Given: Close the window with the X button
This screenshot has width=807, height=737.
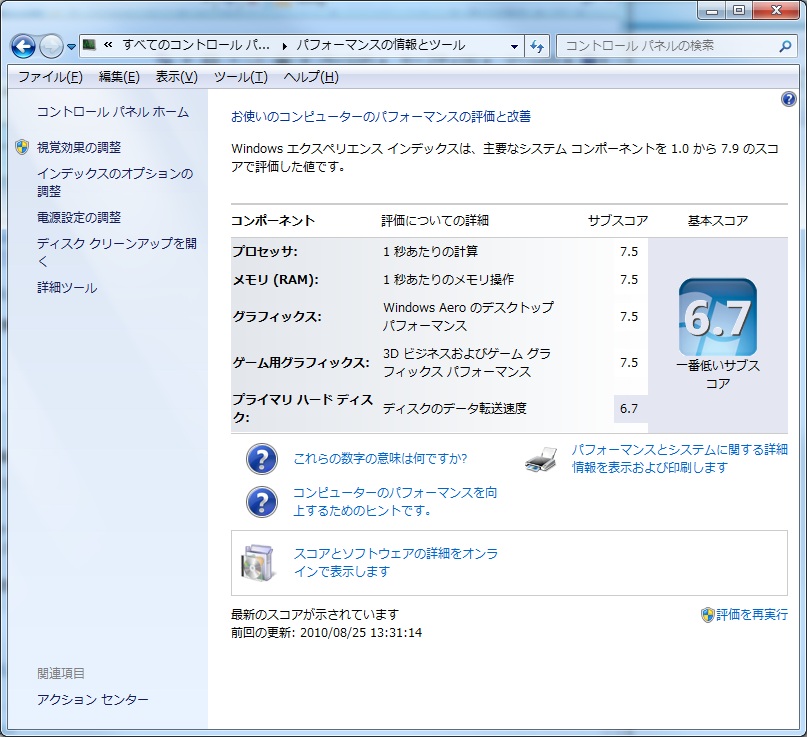Looking at the screenshot, I should 777,11.
